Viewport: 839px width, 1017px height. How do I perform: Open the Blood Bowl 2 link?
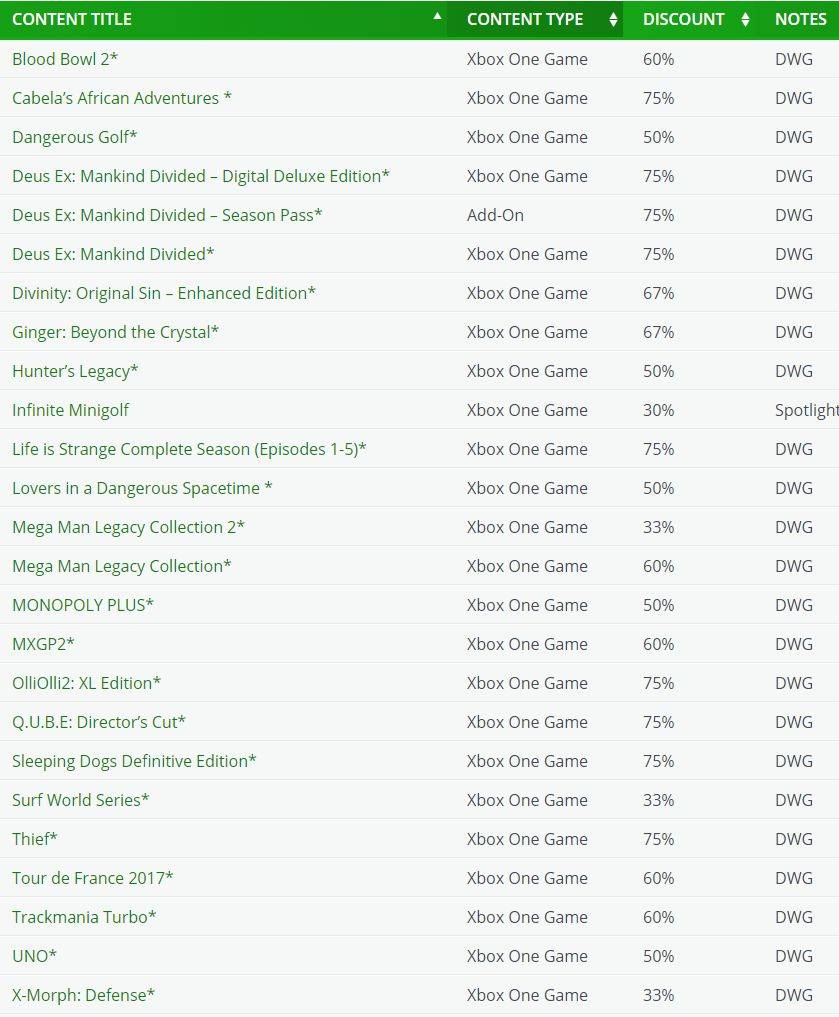[x=65, y=59]
